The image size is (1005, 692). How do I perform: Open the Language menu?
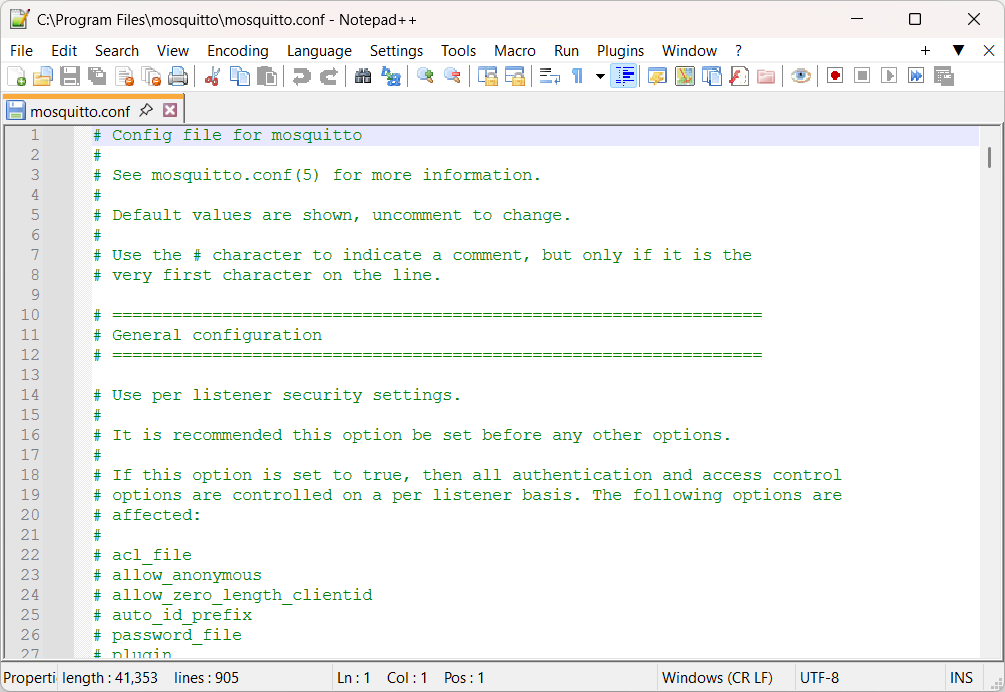[x=319, y=51]
